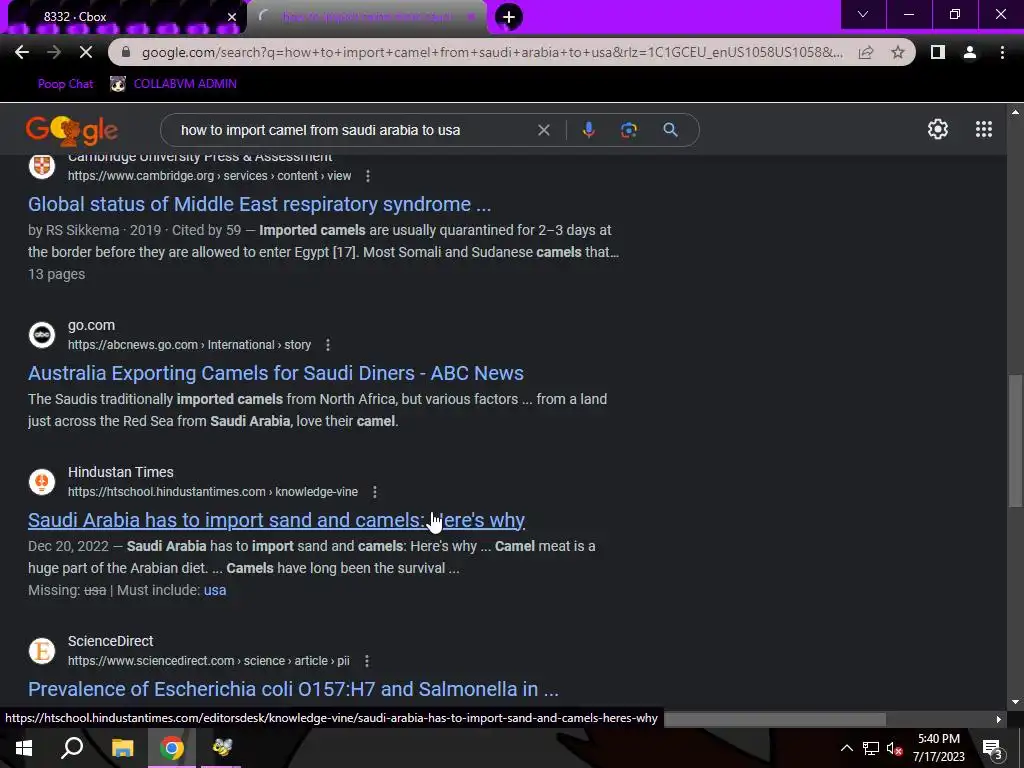
Task: Open the clock showing 5:40 PM
Action: tap(938, 748)
